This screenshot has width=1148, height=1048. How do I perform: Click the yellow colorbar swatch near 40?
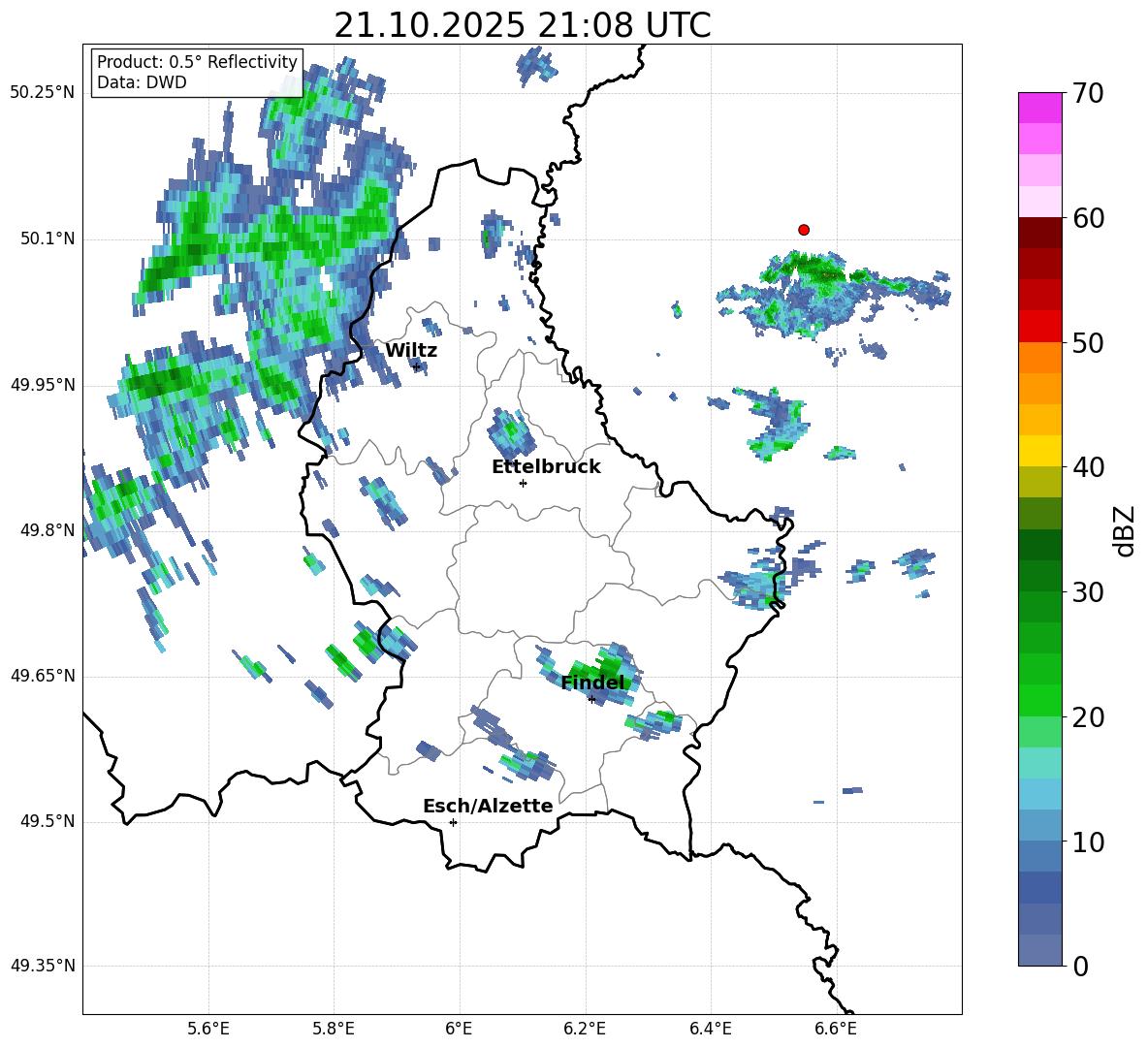(1039, 451)
